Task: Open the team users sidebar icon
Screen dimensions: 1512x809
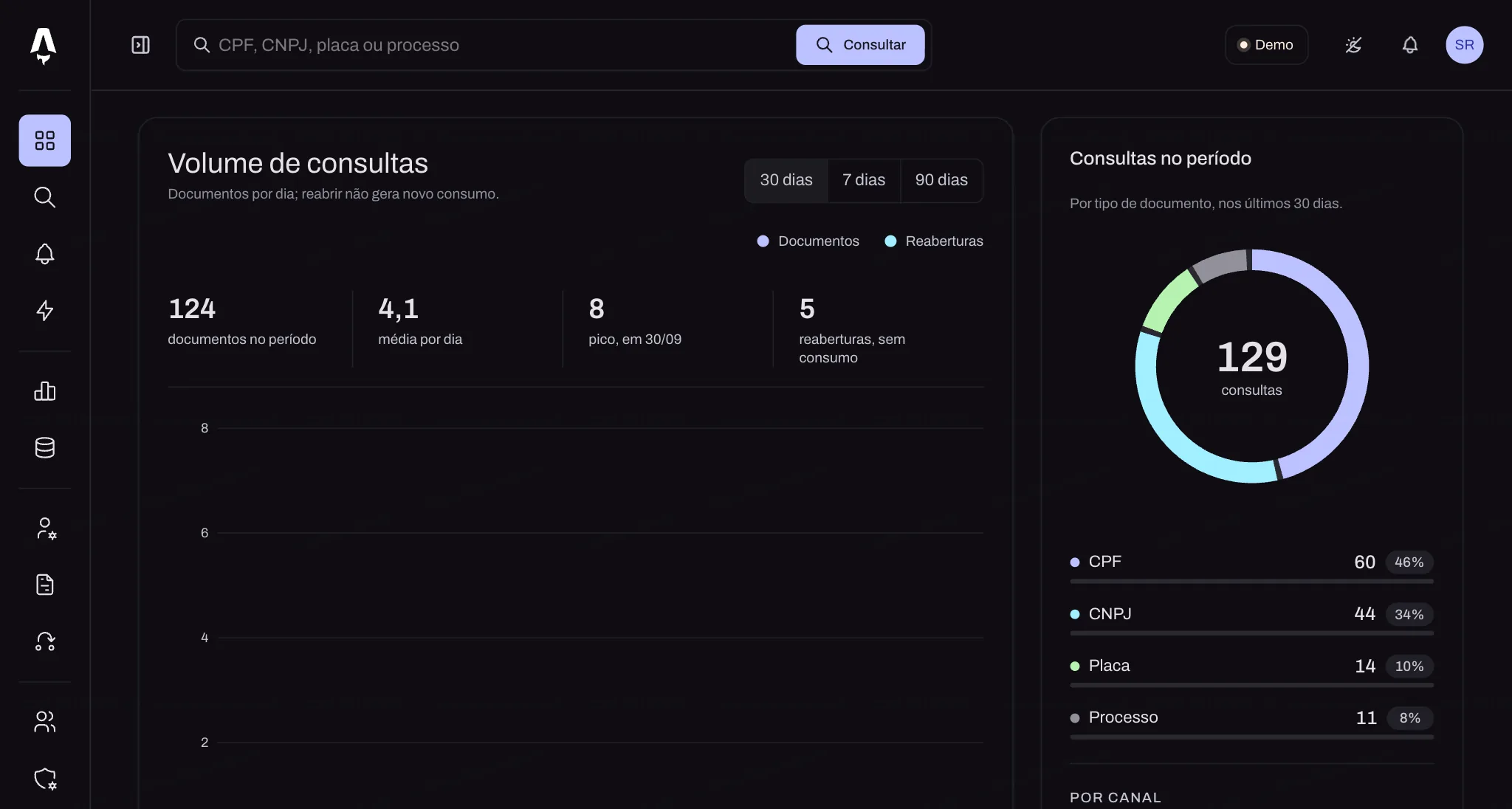Action: point(45,722)
